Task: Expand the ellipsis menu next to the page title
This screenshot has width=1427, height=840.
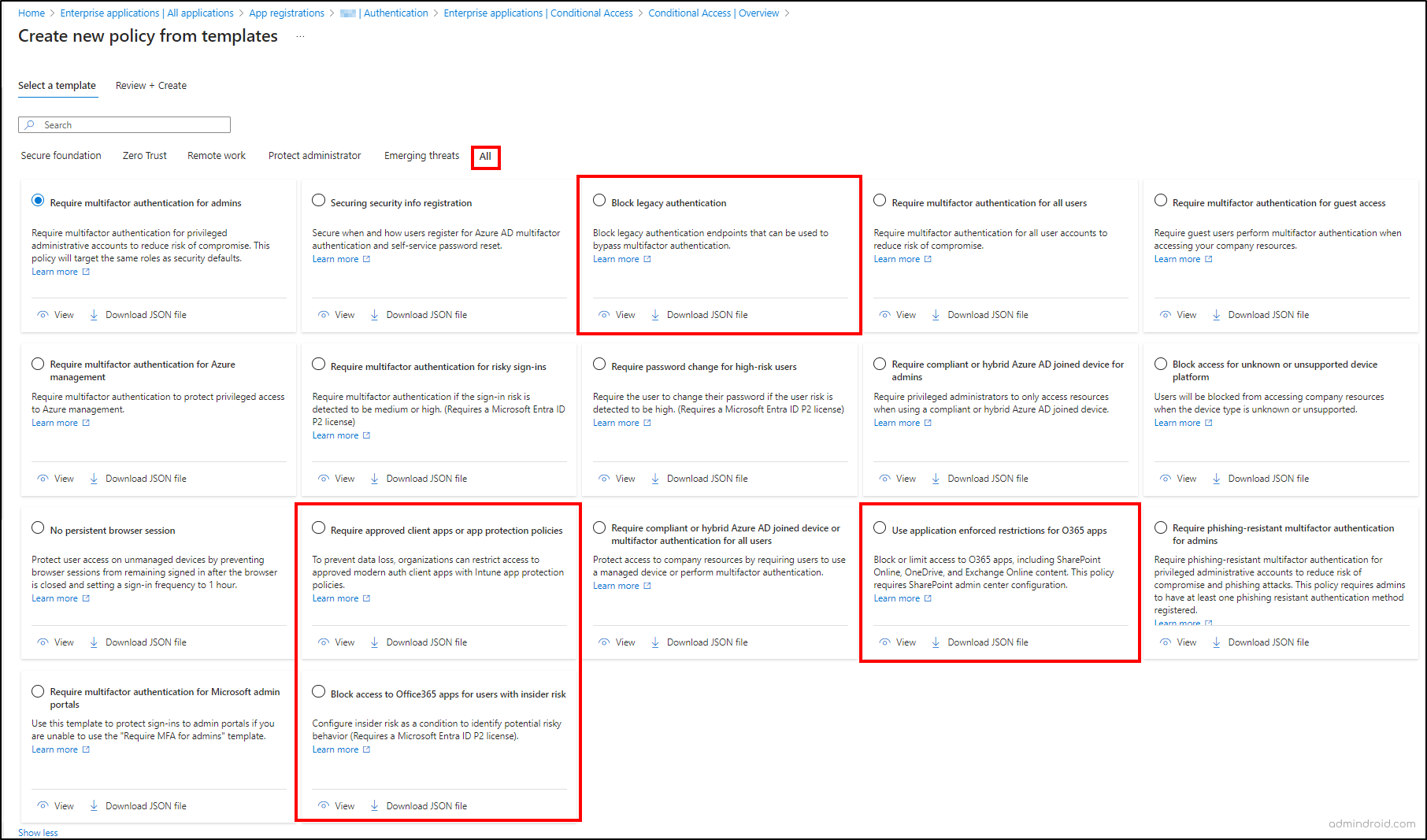Action: point(299,36)
